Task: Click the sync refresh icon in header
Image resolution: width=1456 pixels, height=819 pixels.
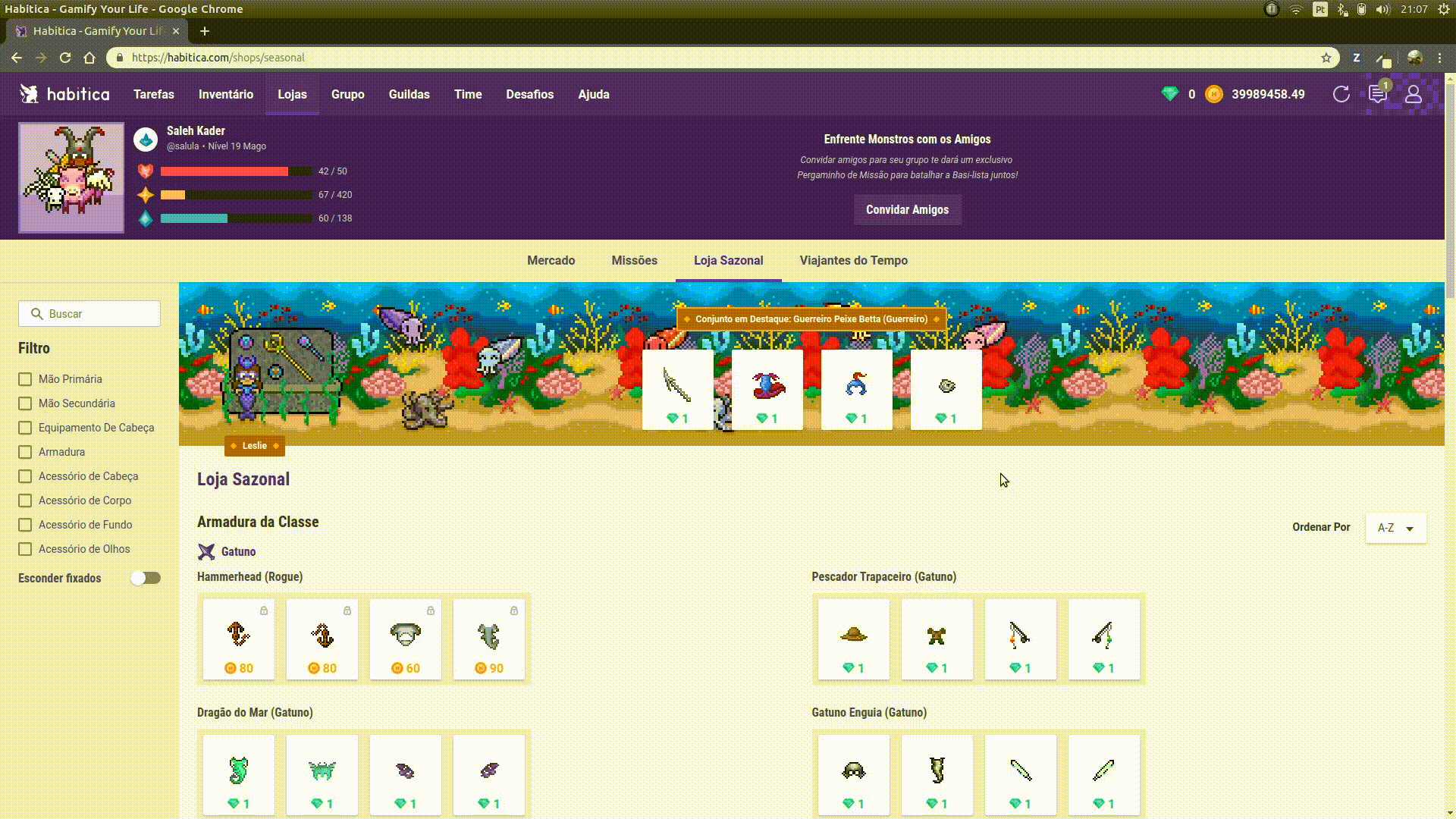Action: click(1341, 94)
